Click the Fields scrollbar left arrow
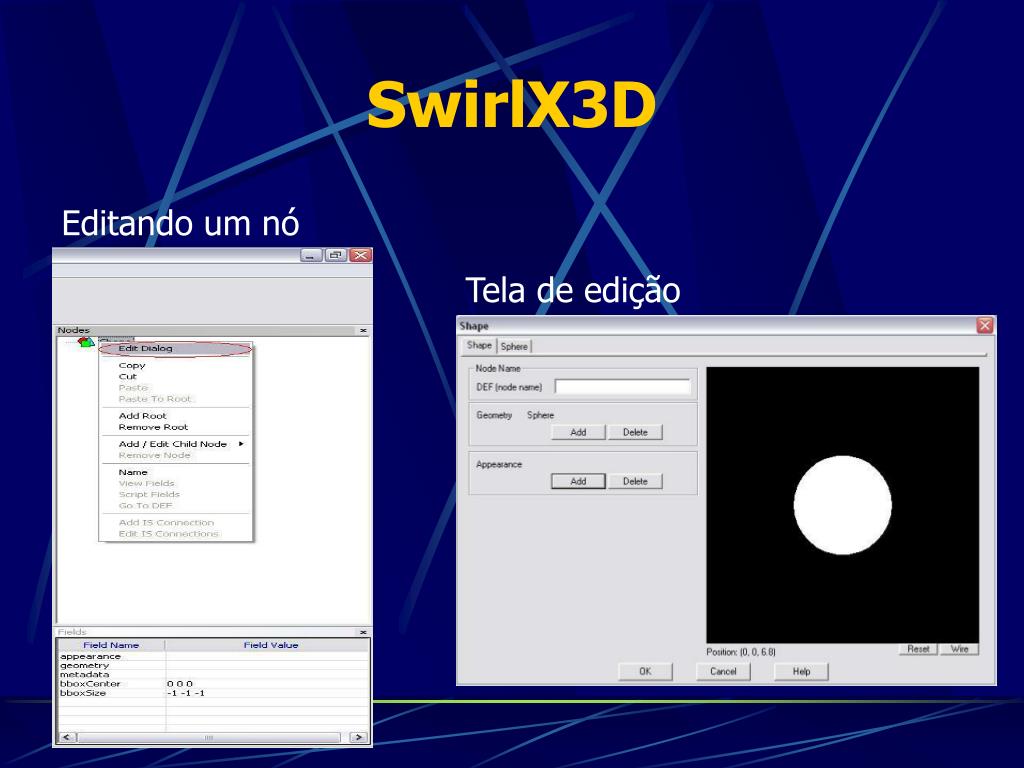Viewport: 1024px width, 768px height. click(68, 737)
